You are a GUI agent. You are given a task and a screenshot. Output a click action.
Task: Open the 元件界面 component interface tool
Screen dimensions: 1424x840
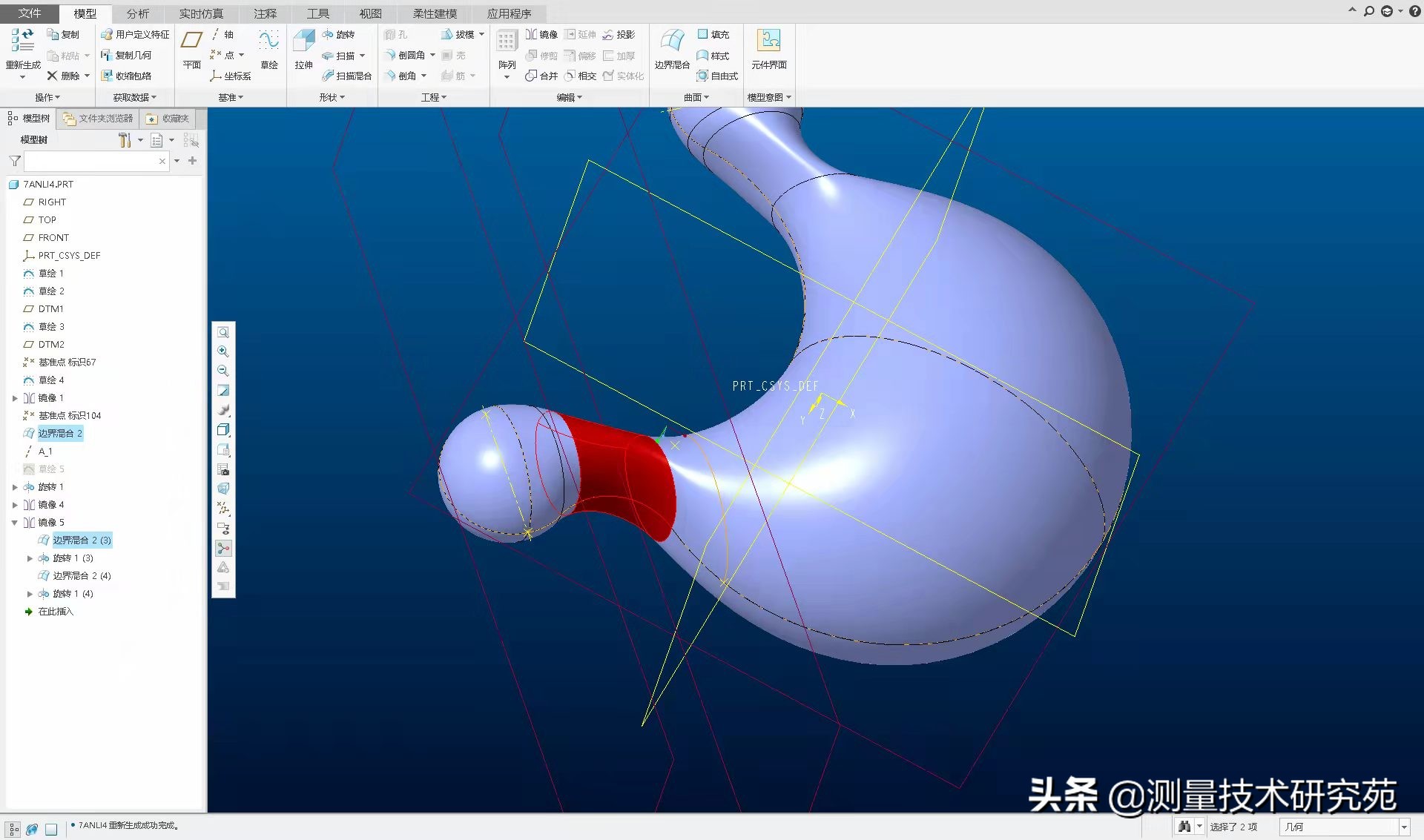pos(769,49)
